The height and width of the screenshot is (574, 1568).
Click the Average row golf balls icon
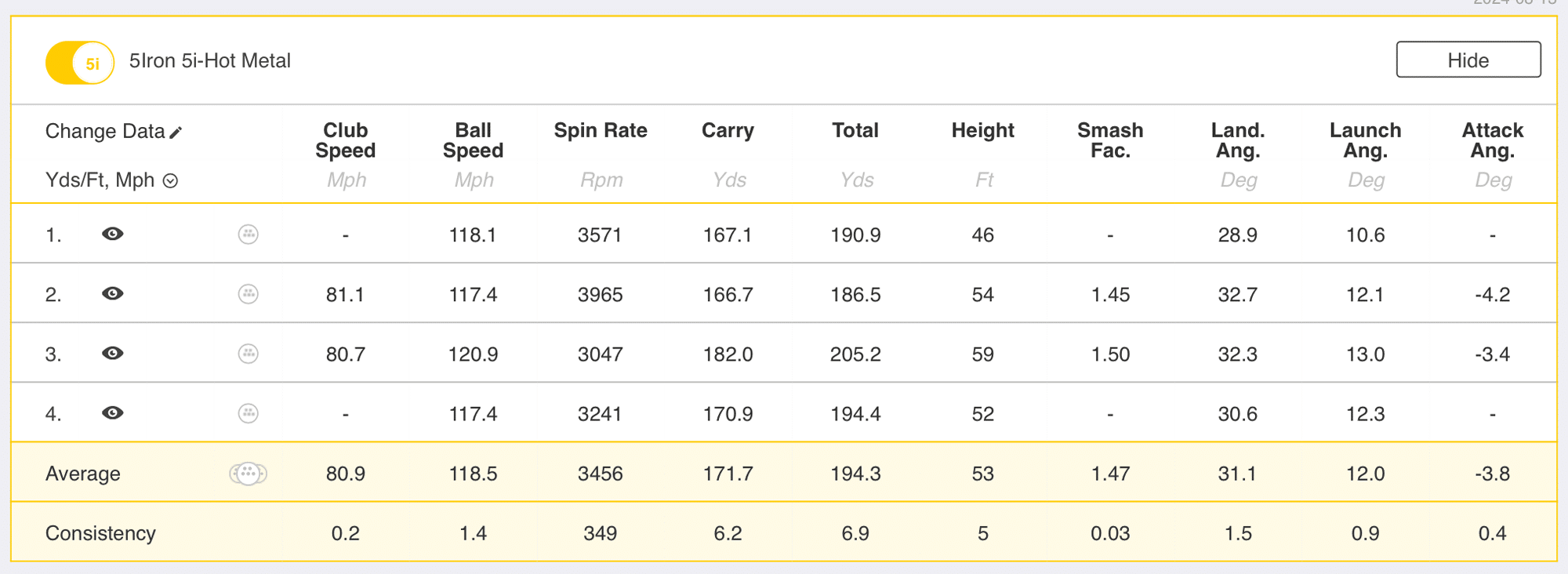pyautogui.click(x=248, y=474)
